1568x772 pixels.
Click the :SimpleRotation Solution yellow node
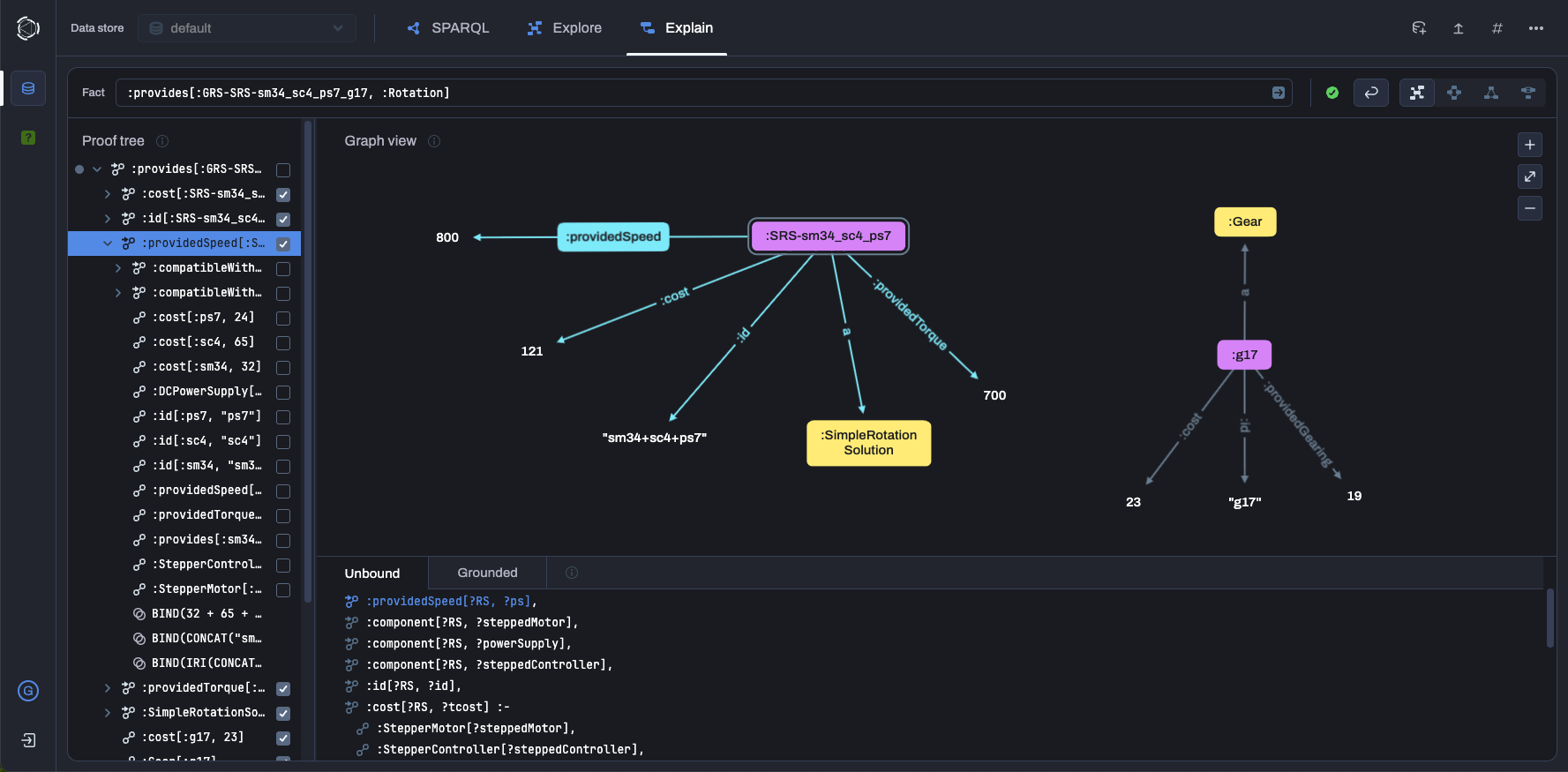(868, 443)
